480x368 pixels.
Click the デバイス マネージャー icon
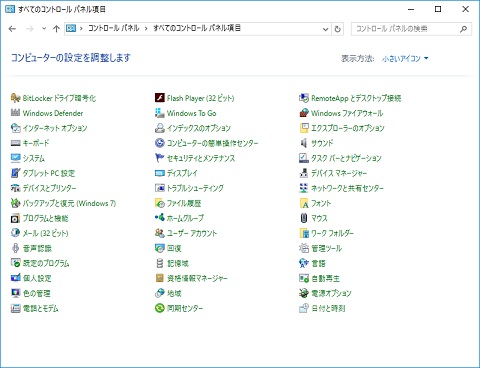[304, 173]
